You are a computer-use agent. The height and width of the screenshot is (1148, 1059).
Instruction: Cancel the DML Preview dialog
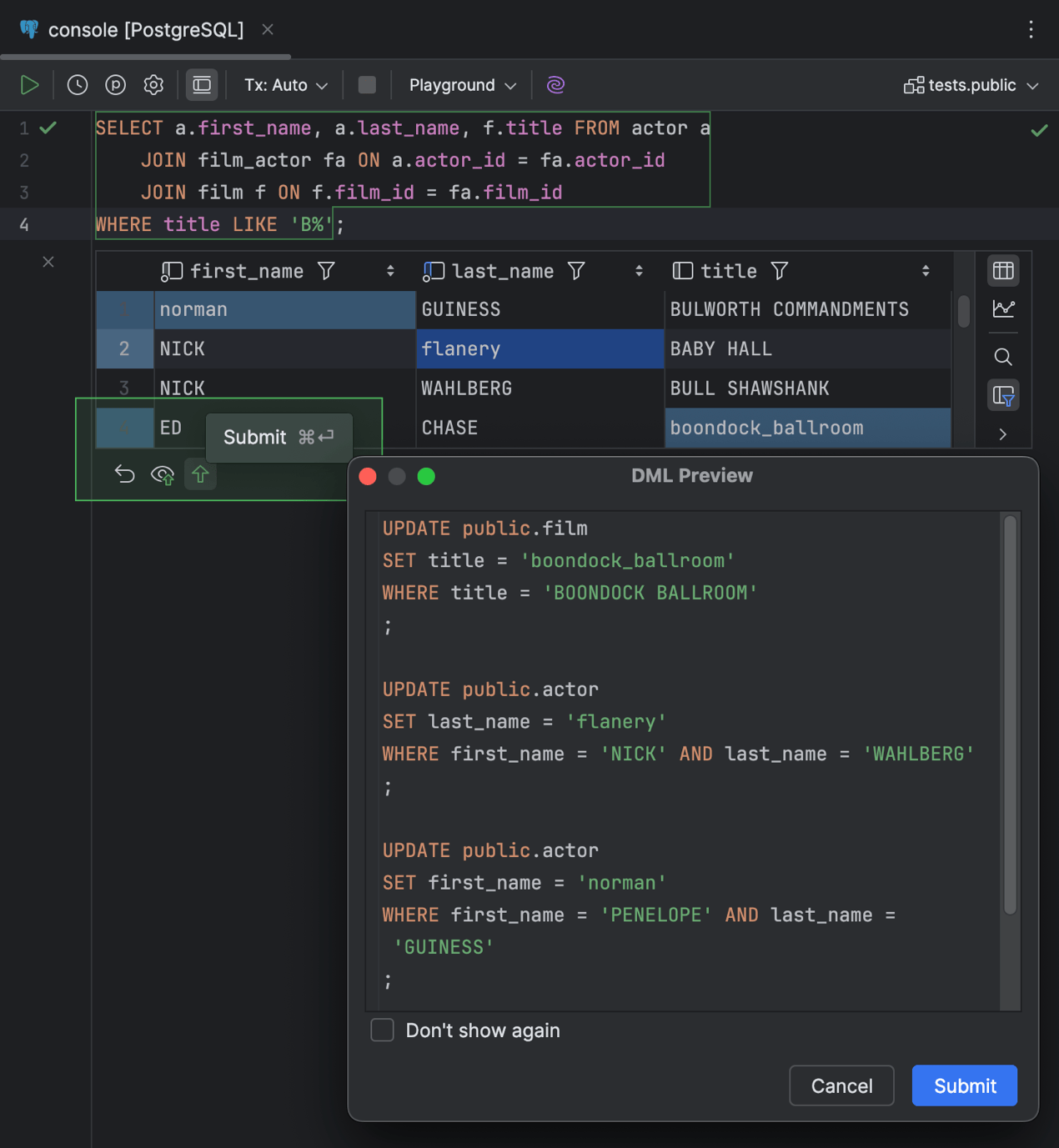(841, 1085)
